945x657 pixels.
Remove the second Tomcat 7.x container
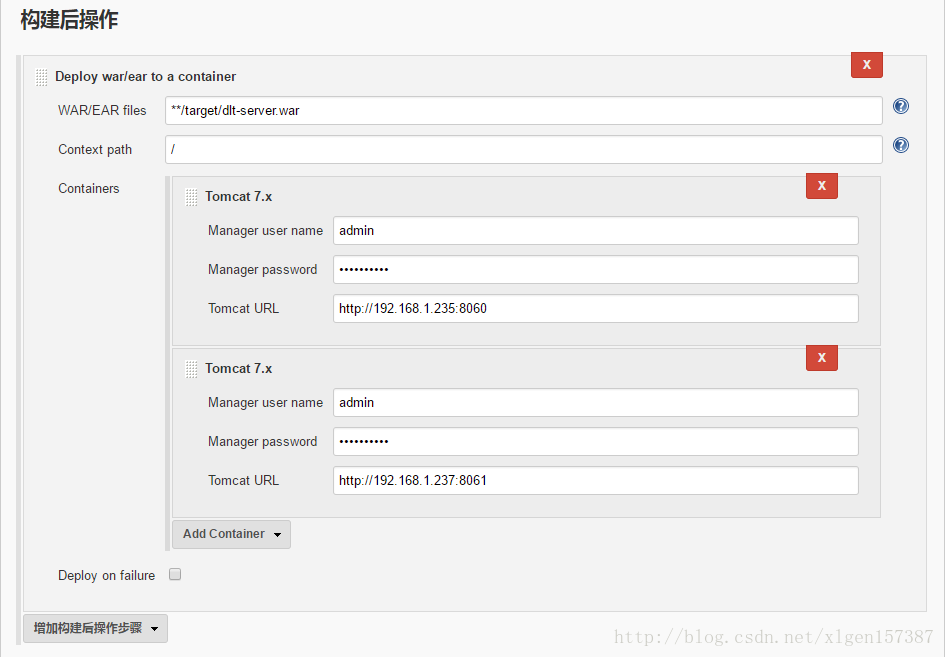pos(821,357)
